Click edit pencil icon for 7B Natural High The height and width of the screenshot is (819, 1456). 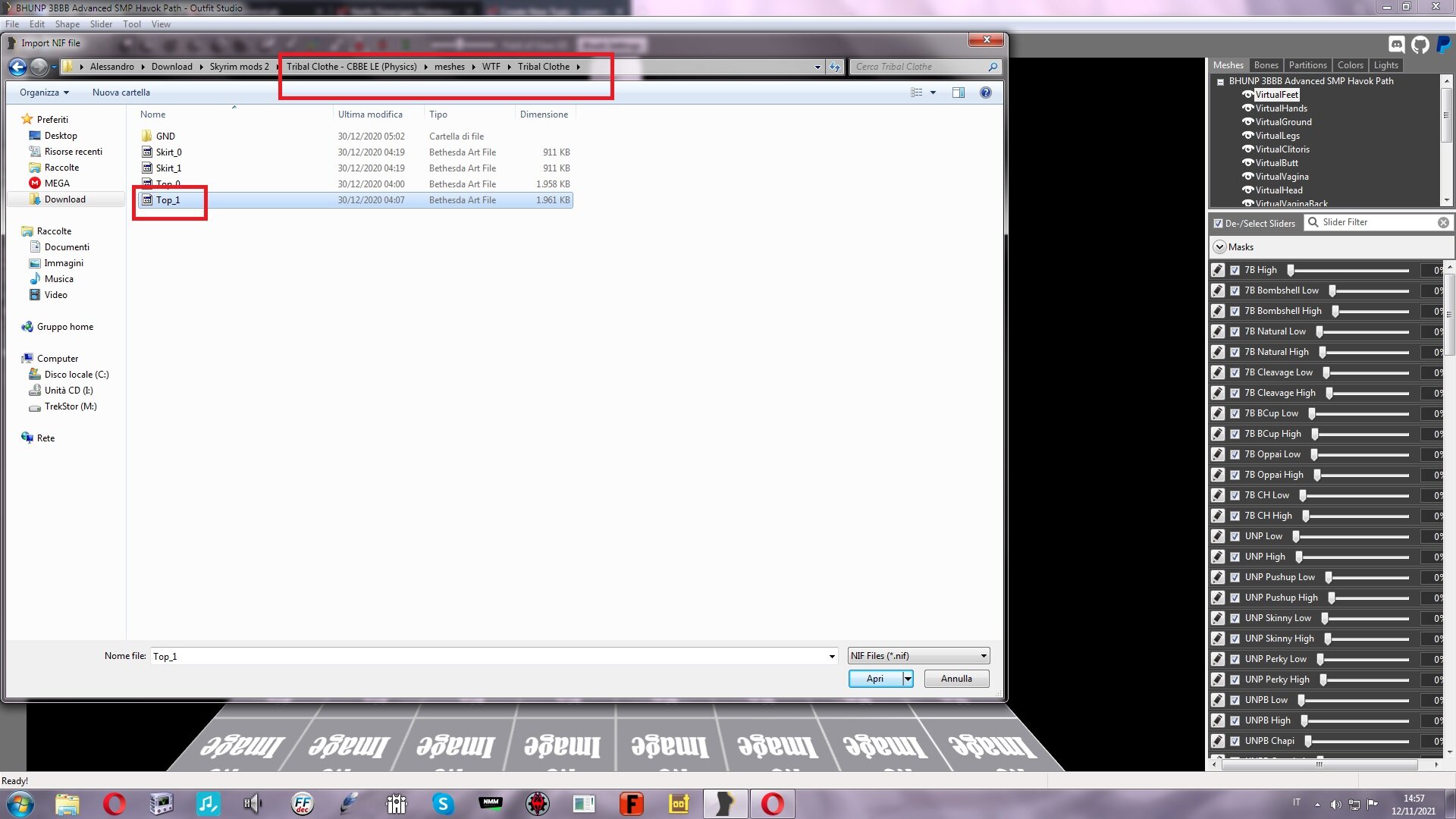pyautogui.click(x=1218, y=352)
